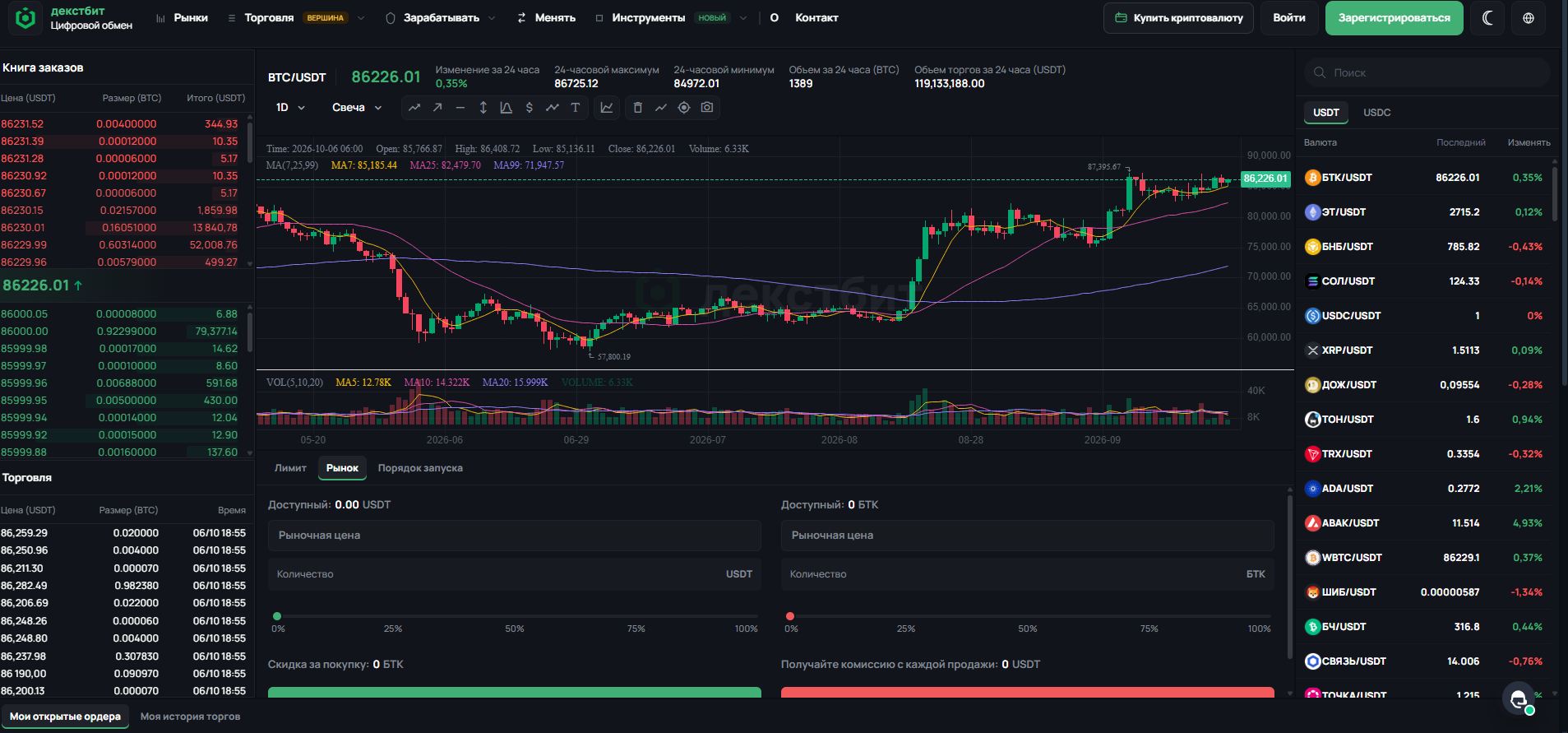Select the text annotation tool
1568x733 pixels.
pos(576,108)
